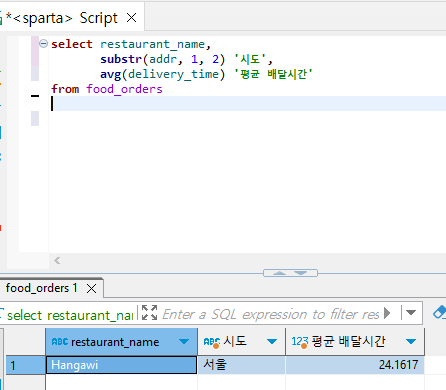
Task: Collapse the select statement fold marker
Action: [x=43, y=43]
